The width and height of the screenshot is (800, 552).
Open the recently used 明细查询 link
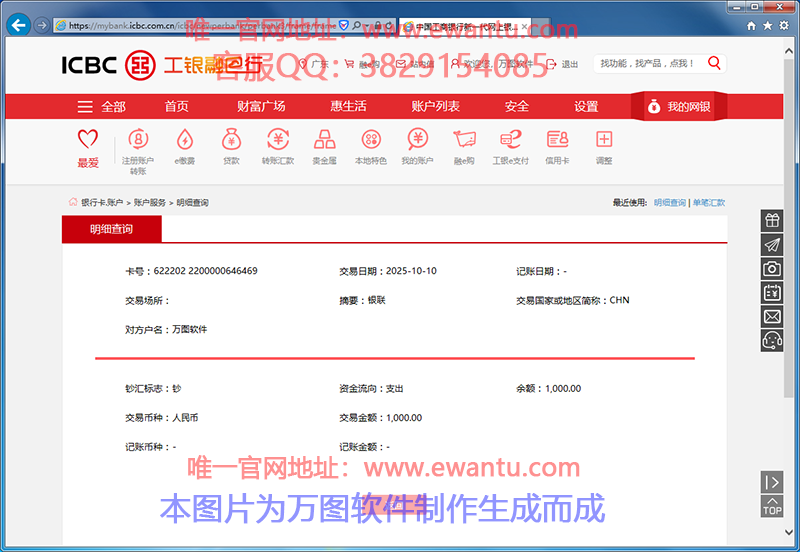coord(670,203)
